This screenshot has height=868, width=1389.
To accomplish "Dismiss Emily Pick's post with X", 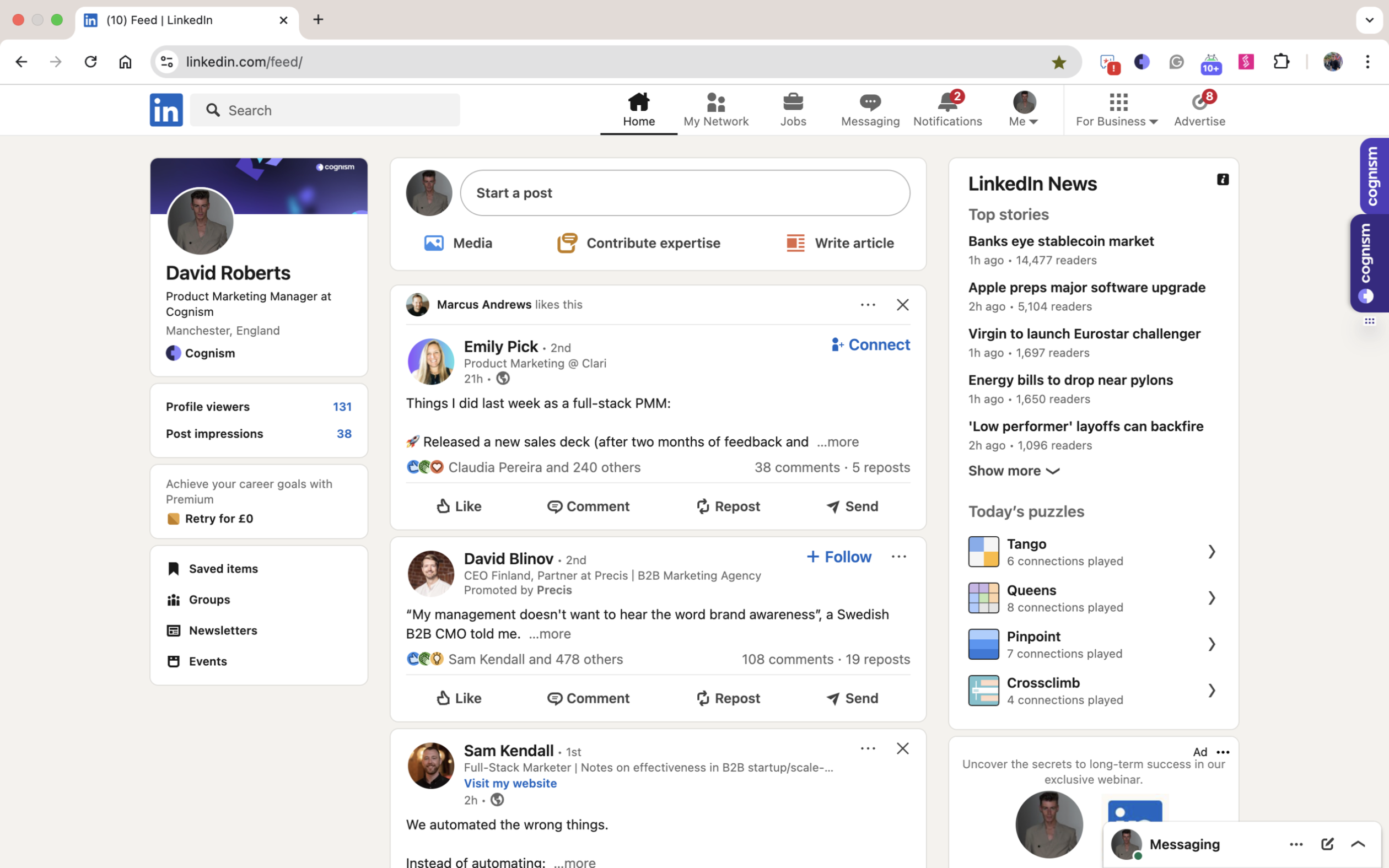I will [x=902, y=305].
